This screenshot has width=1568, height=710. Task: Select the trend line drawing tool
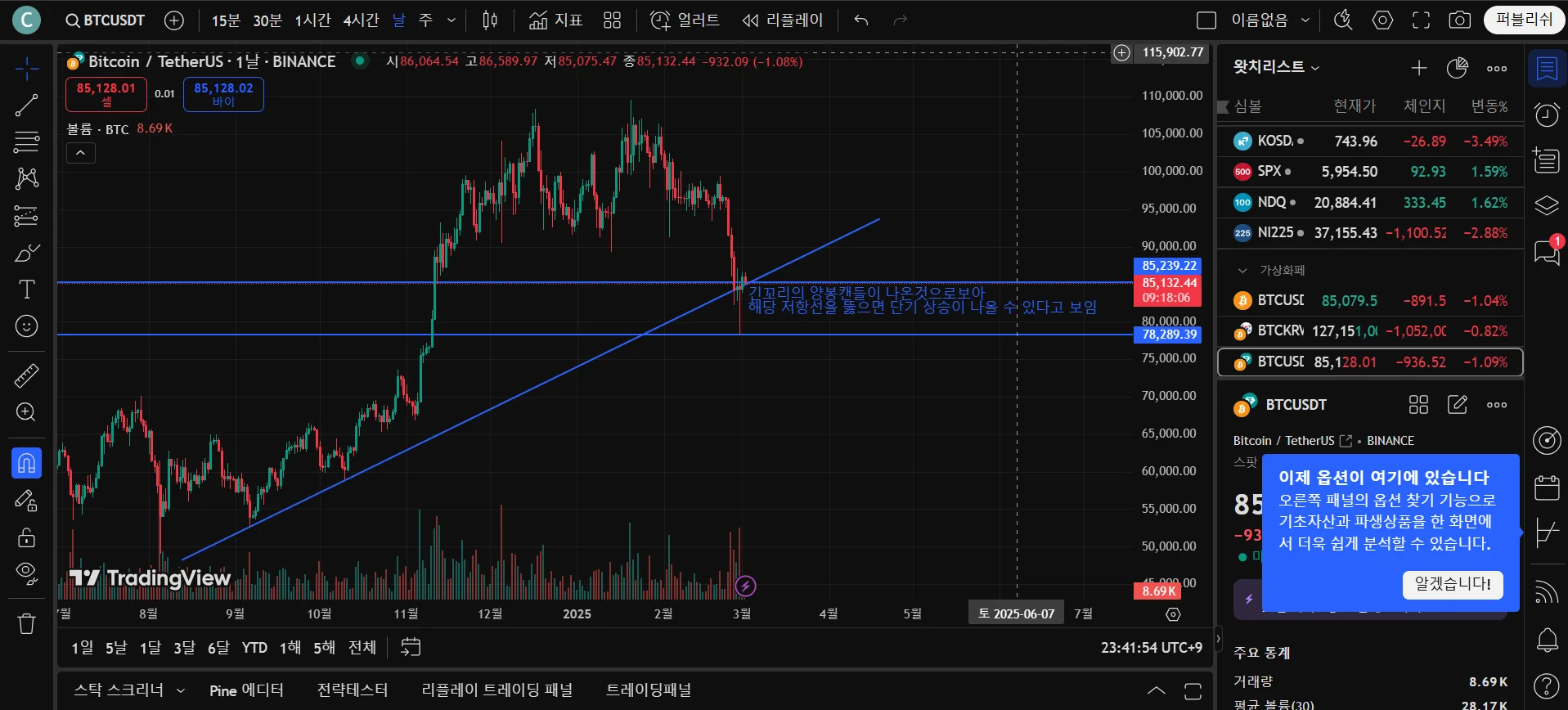pyautogui.click(x=27, y=105)
